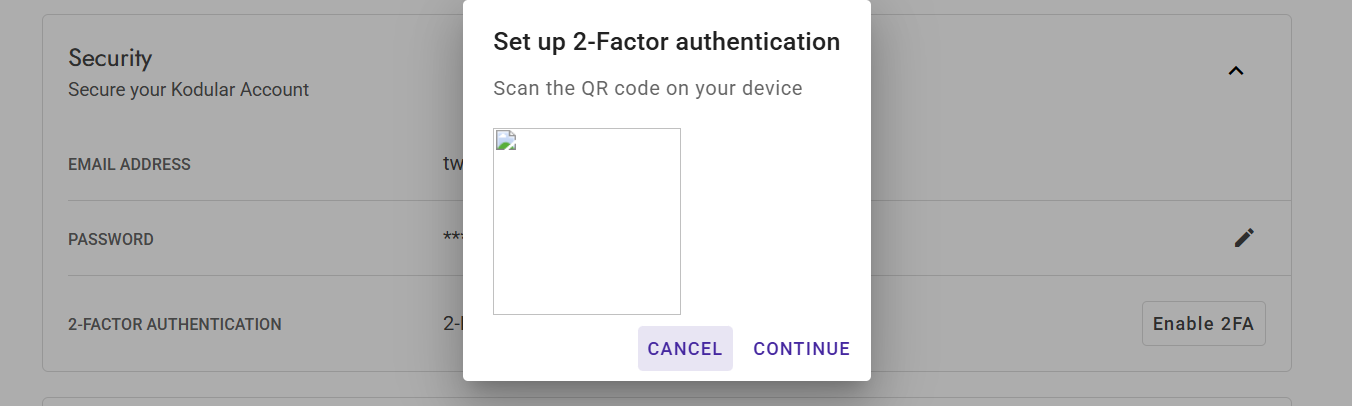Click the CANCEL button in the dialog
Screen dimensions: 1352x406
[x=685, y=349]
